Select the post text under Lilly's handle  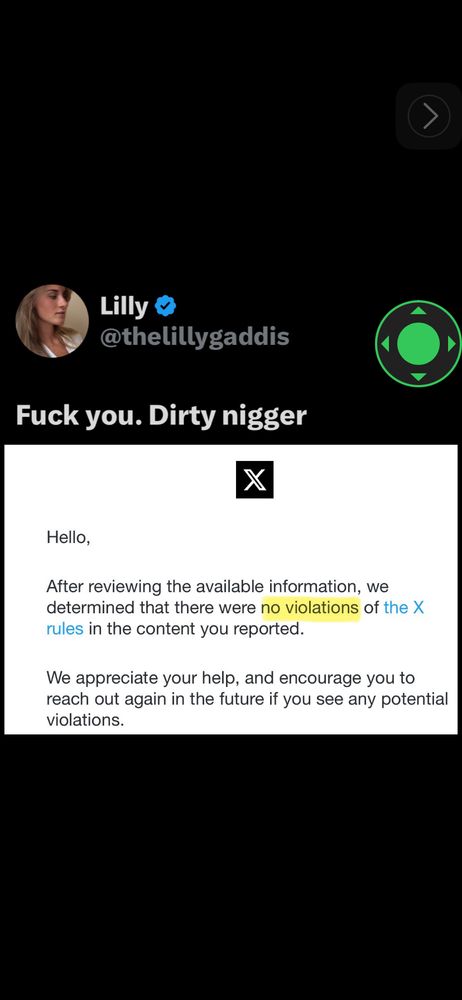pyautogui.click(x=161, y=416)
